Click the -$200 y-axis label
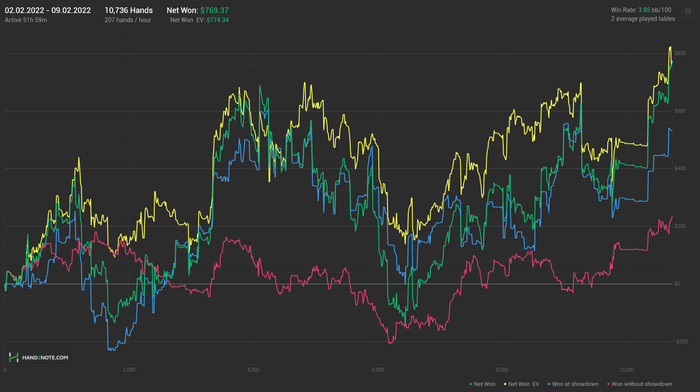The image size is (700, 392). pyautogui.click(x=681, y=342)
